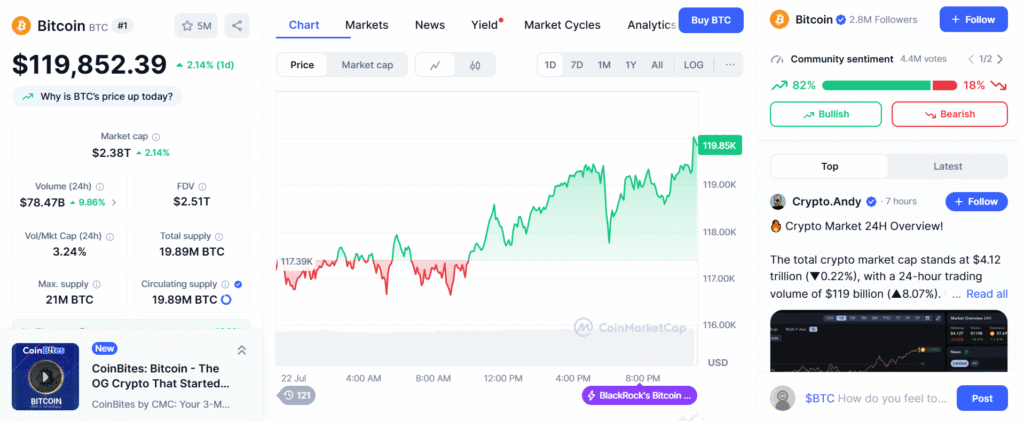Play the CoinBites Bitcoin video thumbnail
1024x421 pixels.
point(46,377)
